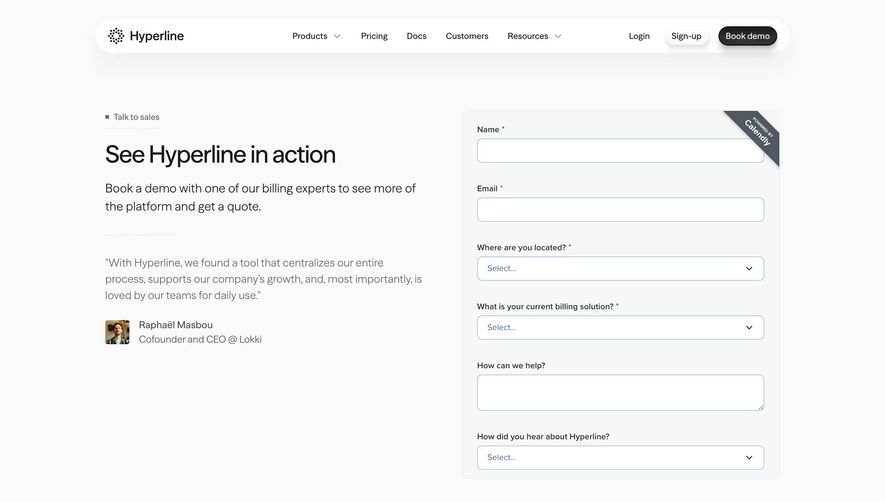Click the 'Talk to sales' label
Image resolution: width=885 pixels, height=502 pixels.
coord(137,117)
